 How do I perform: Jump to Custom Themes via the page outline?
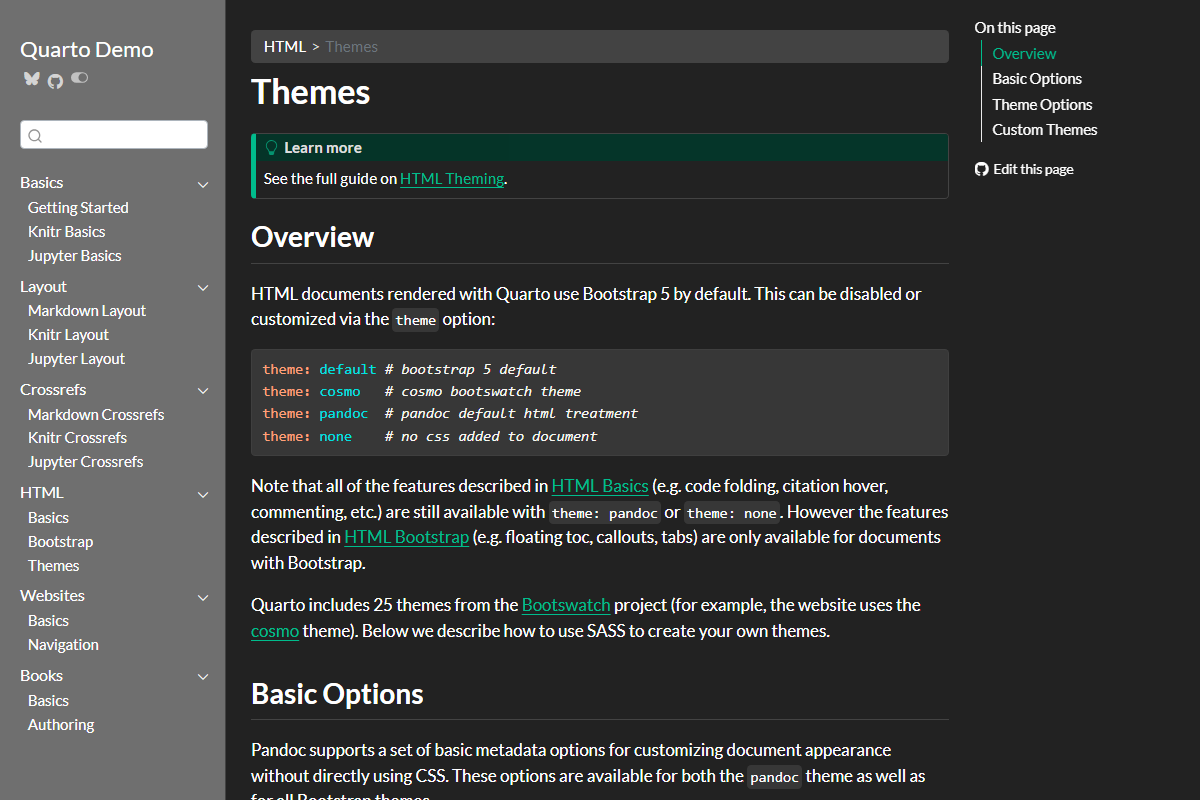tap(1044, 129)
